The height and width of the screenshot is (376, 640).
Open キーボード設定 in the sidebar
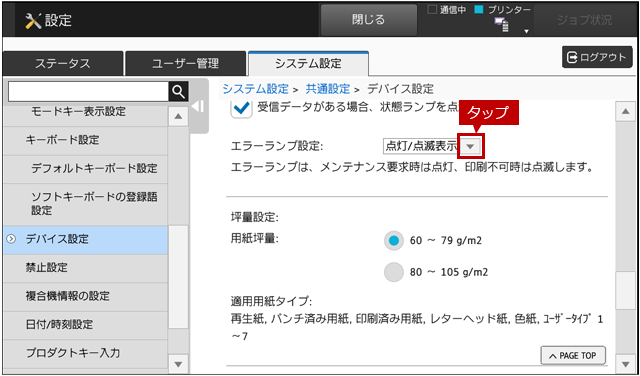pos(85,141)
